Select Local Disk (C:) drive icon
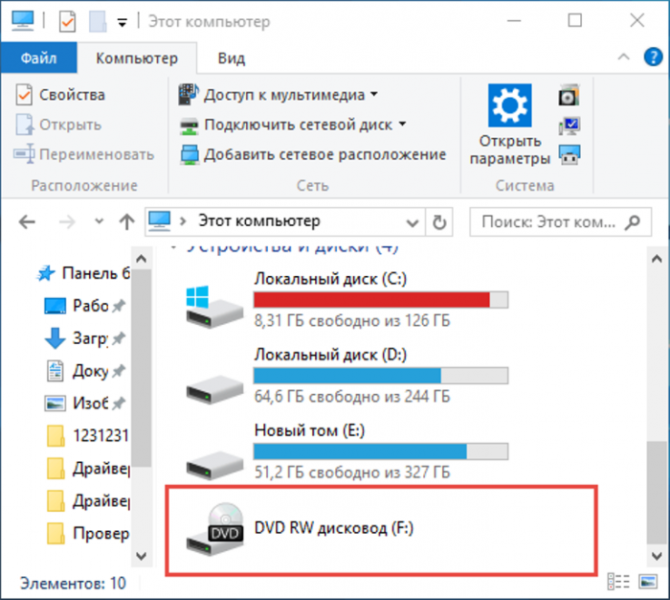670x600 pixels. (x=215, y=306)
